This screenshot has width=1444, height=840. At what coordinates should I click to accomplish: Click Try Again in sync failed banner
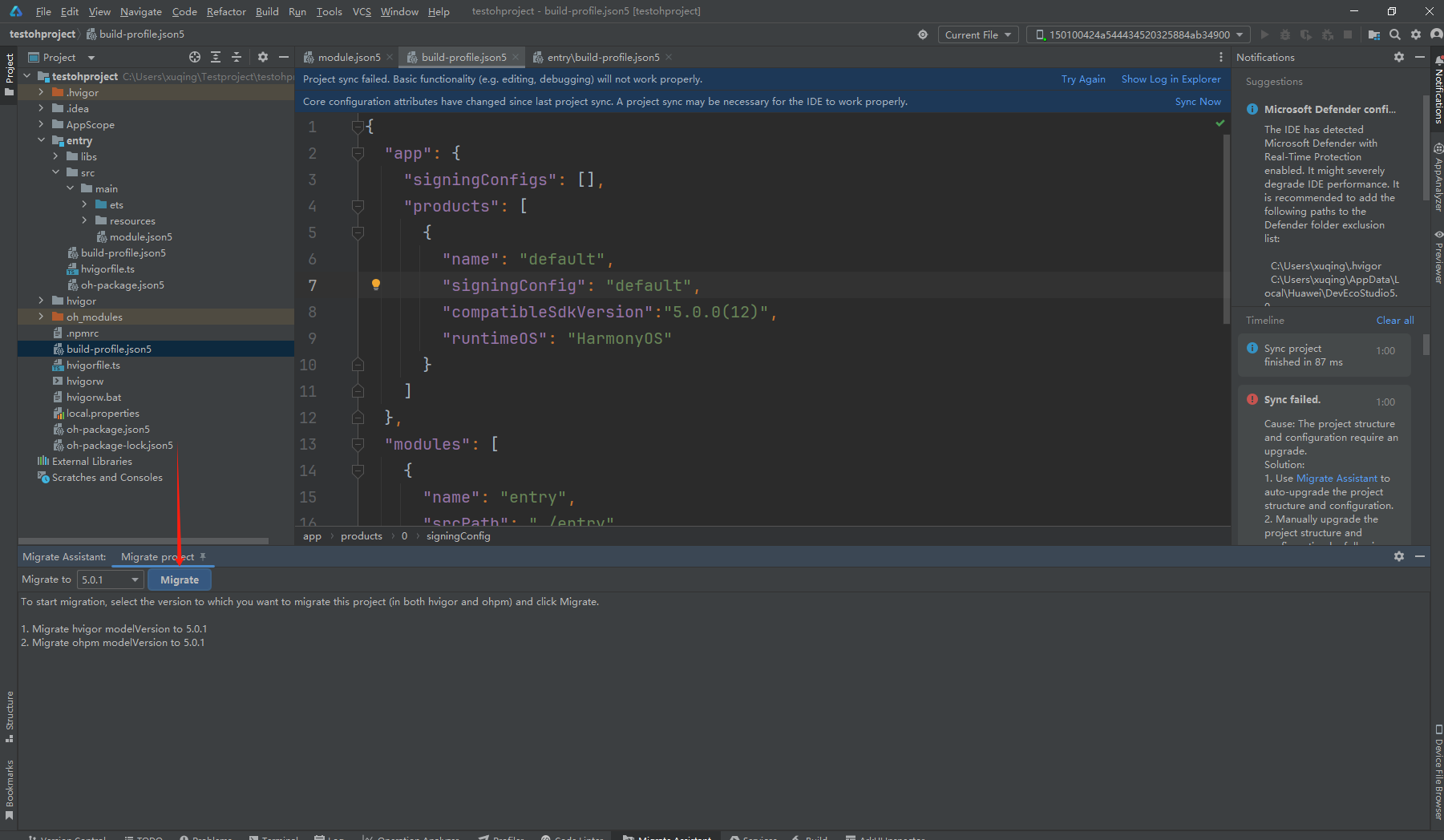pyautogui.click(x=1082, y=79)
